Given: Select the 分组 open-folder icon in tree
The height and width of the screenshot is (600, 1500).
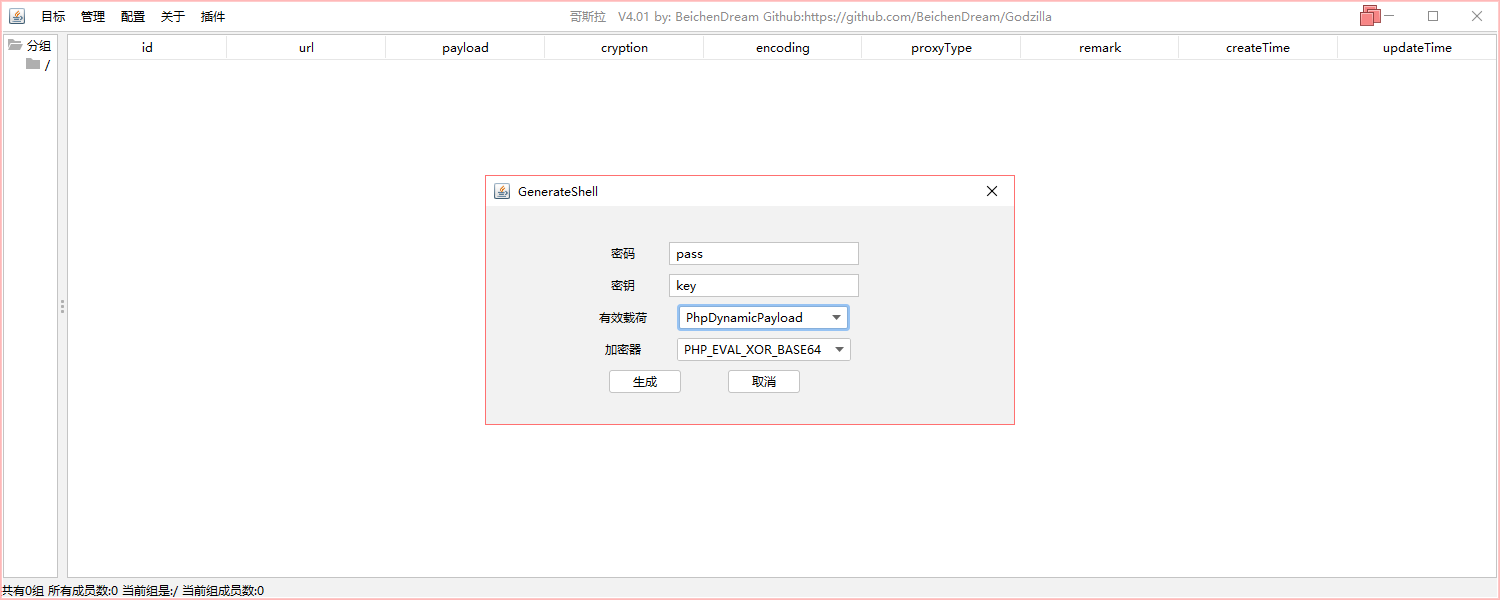Looking at the screenshot, I should tap(15, 45).
